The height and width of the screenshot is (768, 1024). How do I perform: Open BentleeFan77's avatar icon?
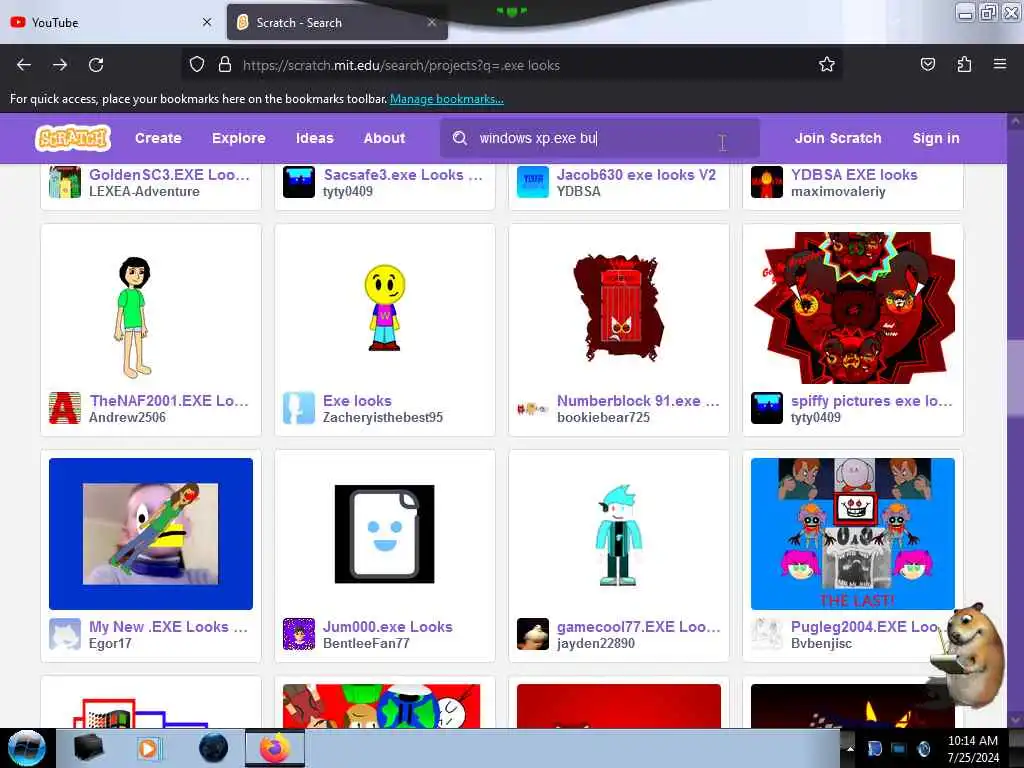point(298,634)
